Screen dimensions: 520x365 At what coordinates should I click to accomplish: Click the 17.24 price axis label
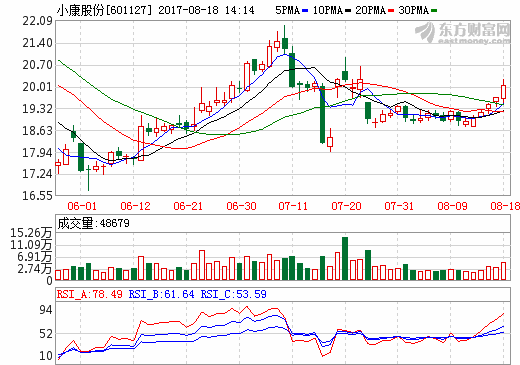37,174
